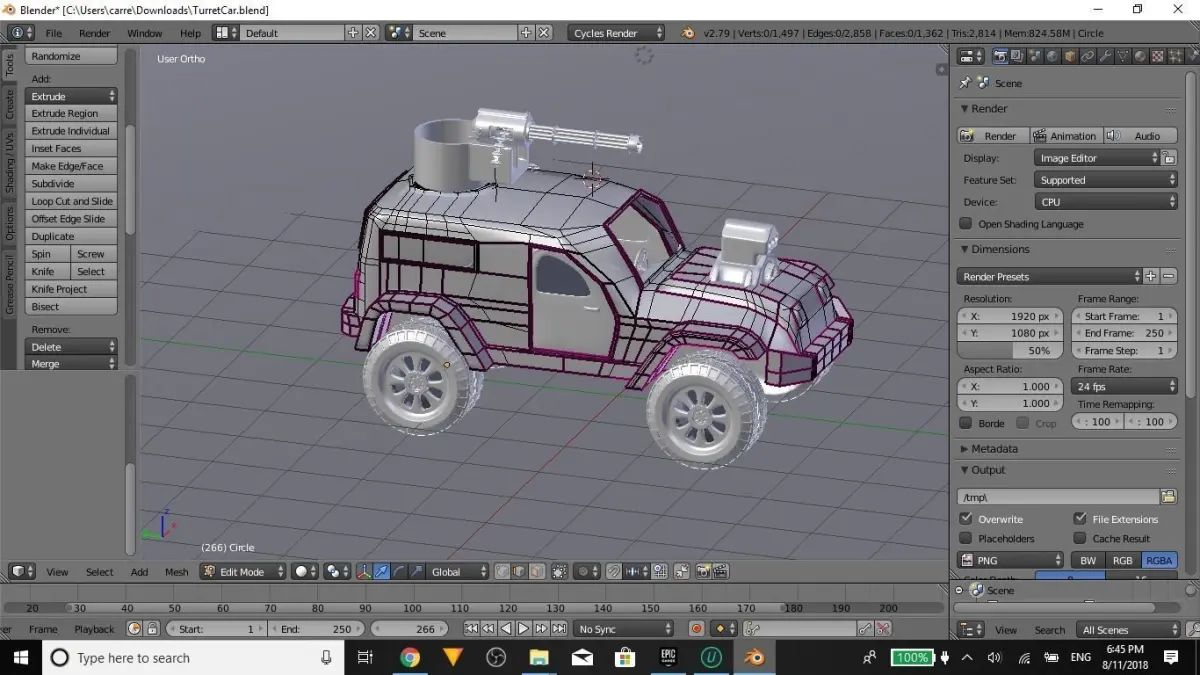Click the rotate manipulator arc icon
This screenshot has width=1200, height=675.
[x=397, y=572]
